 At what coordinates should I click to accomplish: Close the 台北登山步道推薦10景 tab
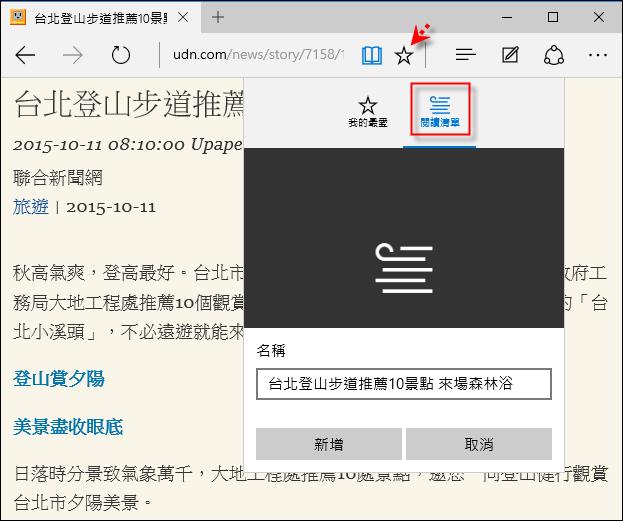183,17
